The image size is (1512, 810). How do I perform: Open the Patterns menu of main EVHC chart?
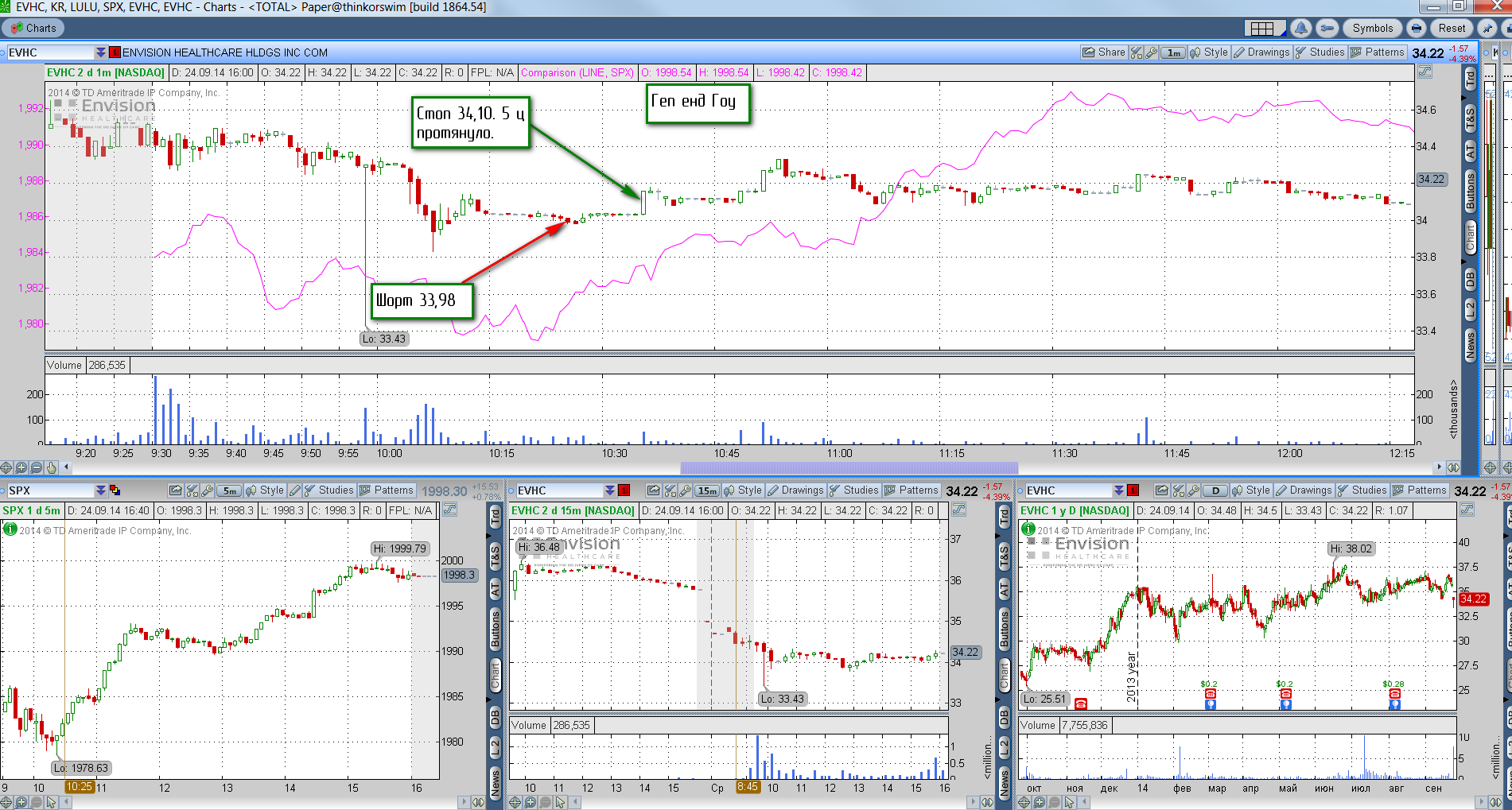pyautogui.click(x=1378, y=52)
